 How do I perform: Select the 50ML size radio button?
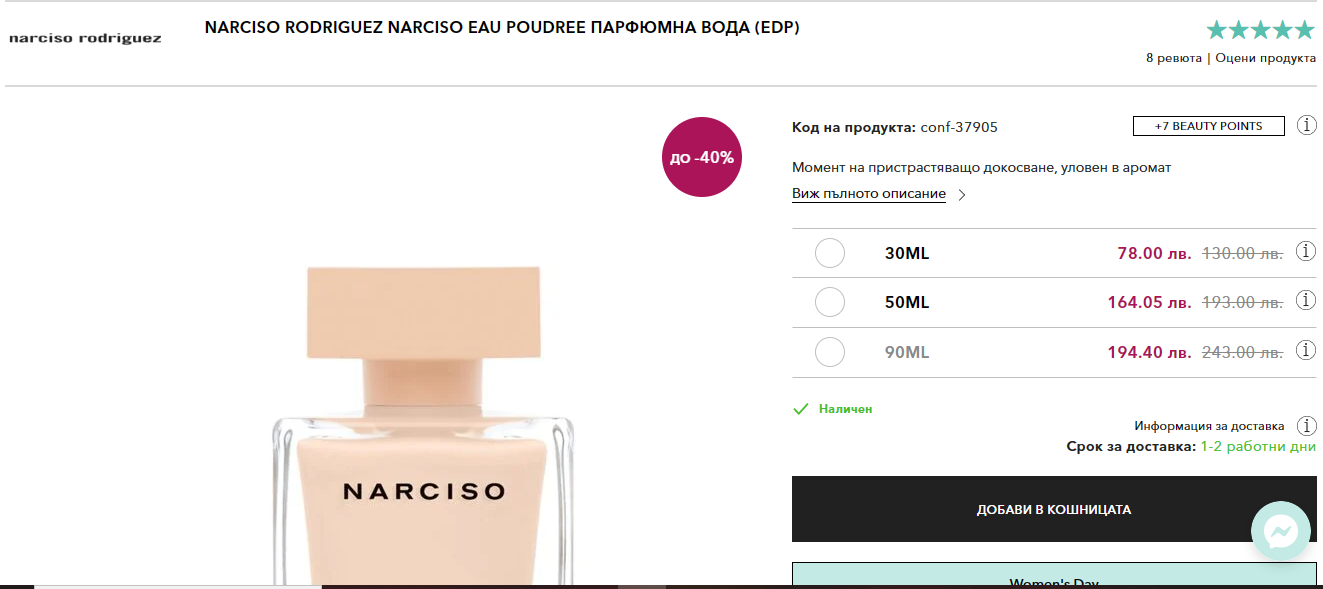(x=830, y=302)
